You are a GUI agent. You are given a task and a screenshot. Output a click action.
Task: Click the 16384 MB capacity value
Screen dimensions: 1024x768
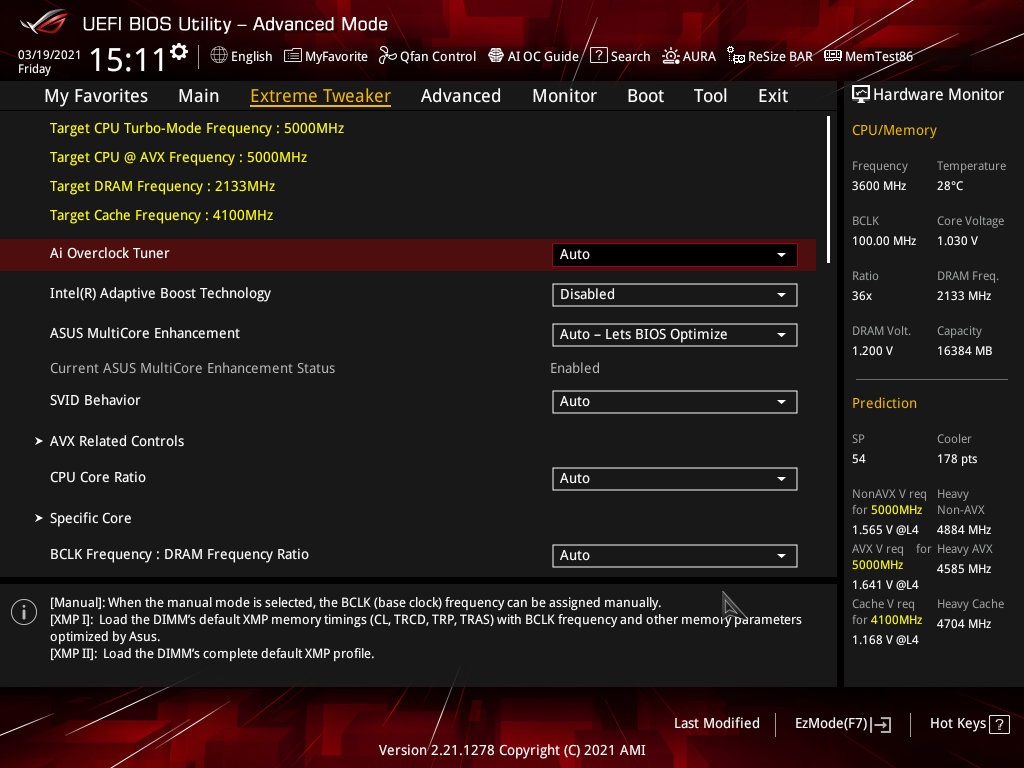tap(964, 351)
